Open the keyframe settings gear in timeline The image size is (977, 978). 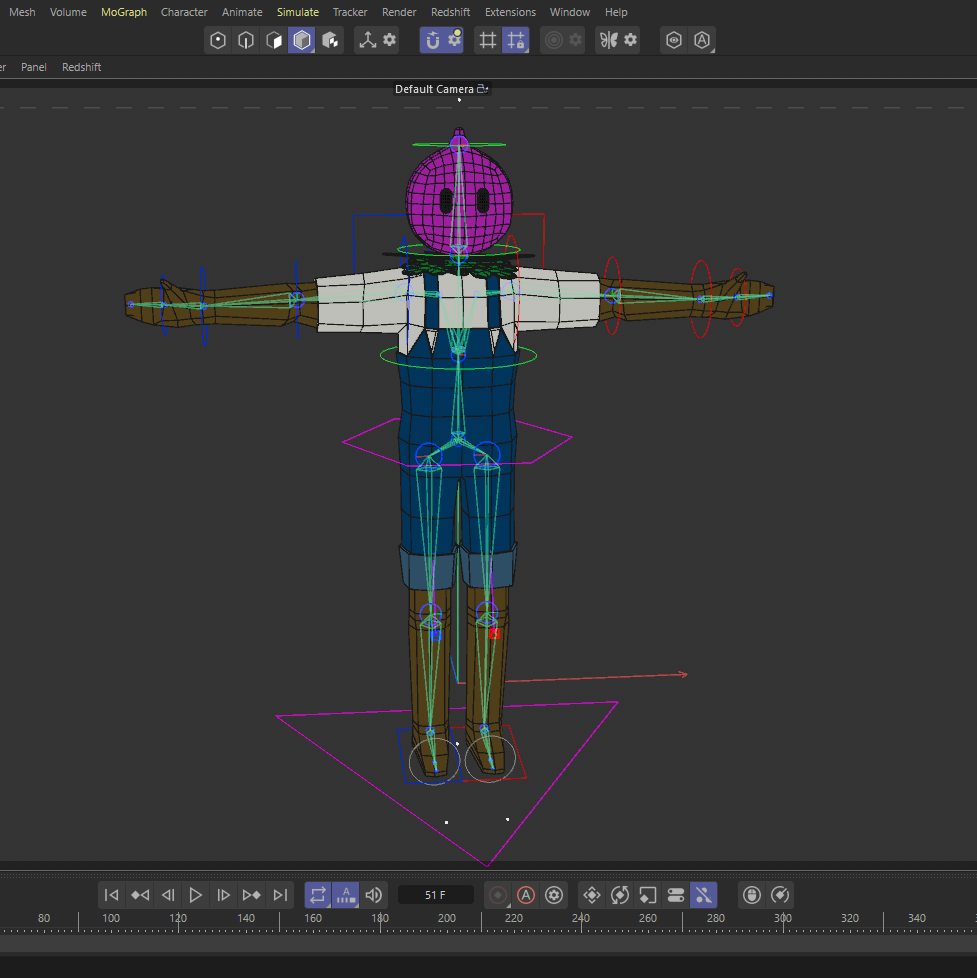tap(554, 895)
